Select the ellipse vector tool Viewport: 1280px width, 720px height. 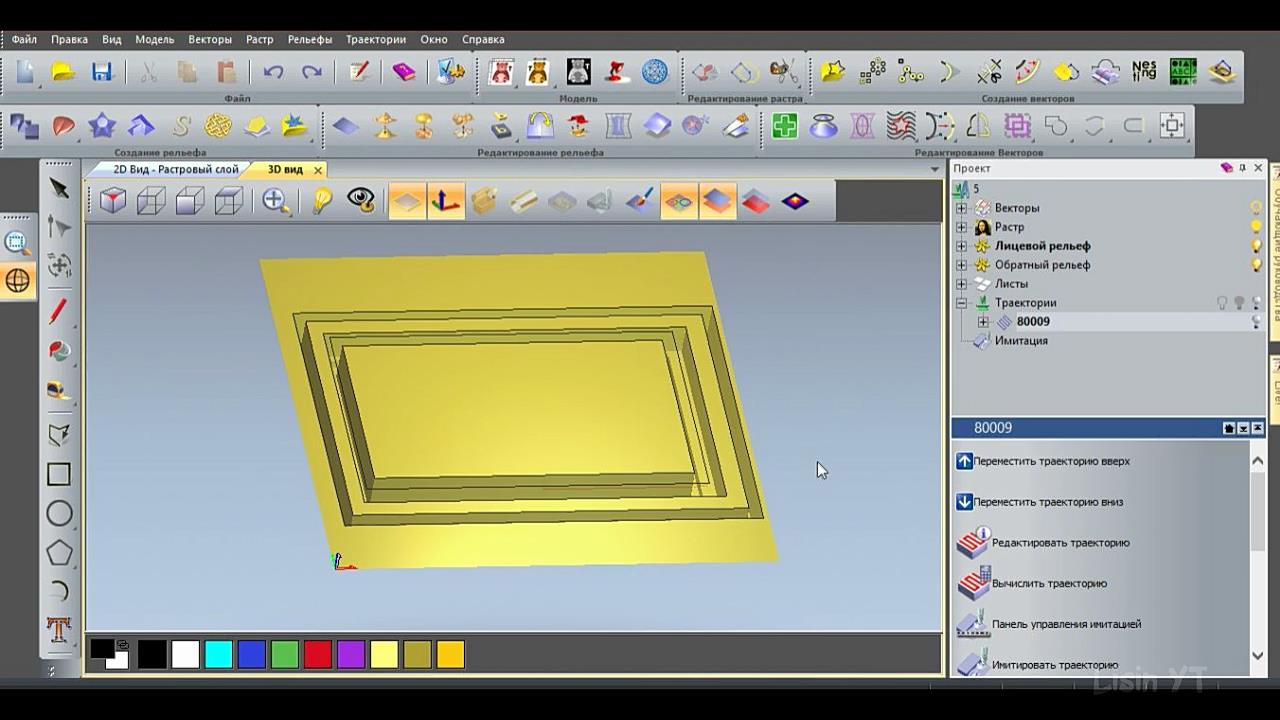pyautogui.click(x=59, y=514)
